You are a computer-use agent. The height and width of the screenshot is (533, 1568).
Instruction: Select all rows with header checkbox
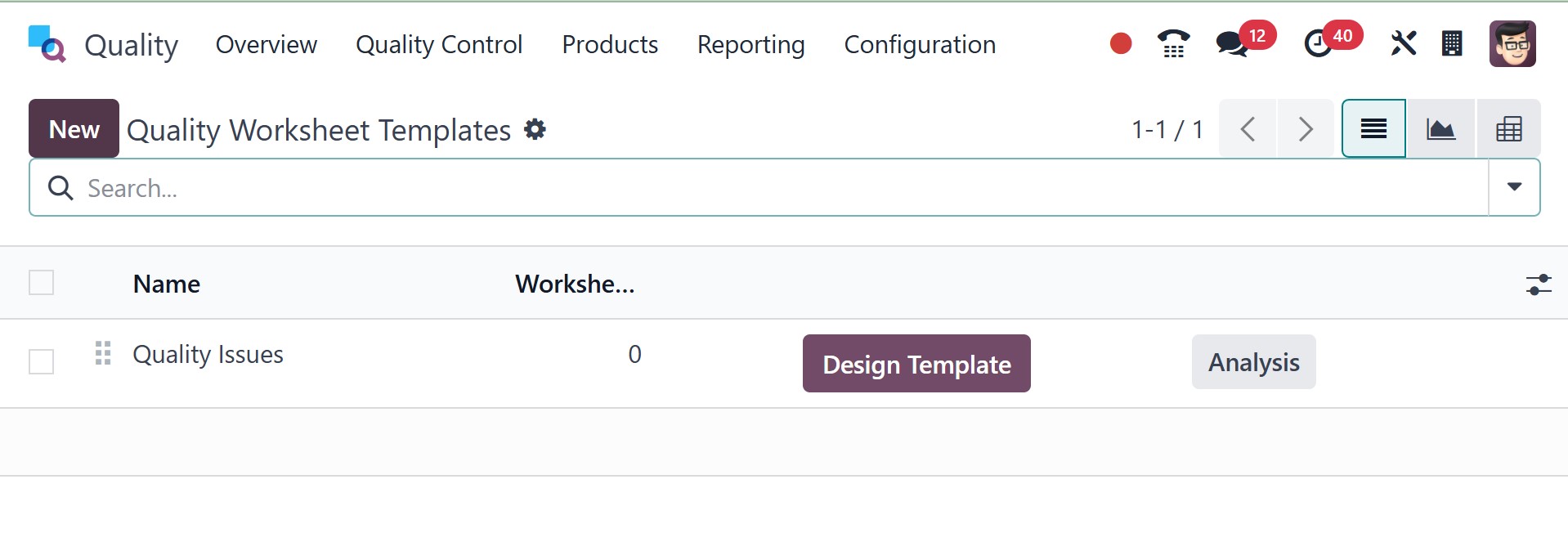42,283
